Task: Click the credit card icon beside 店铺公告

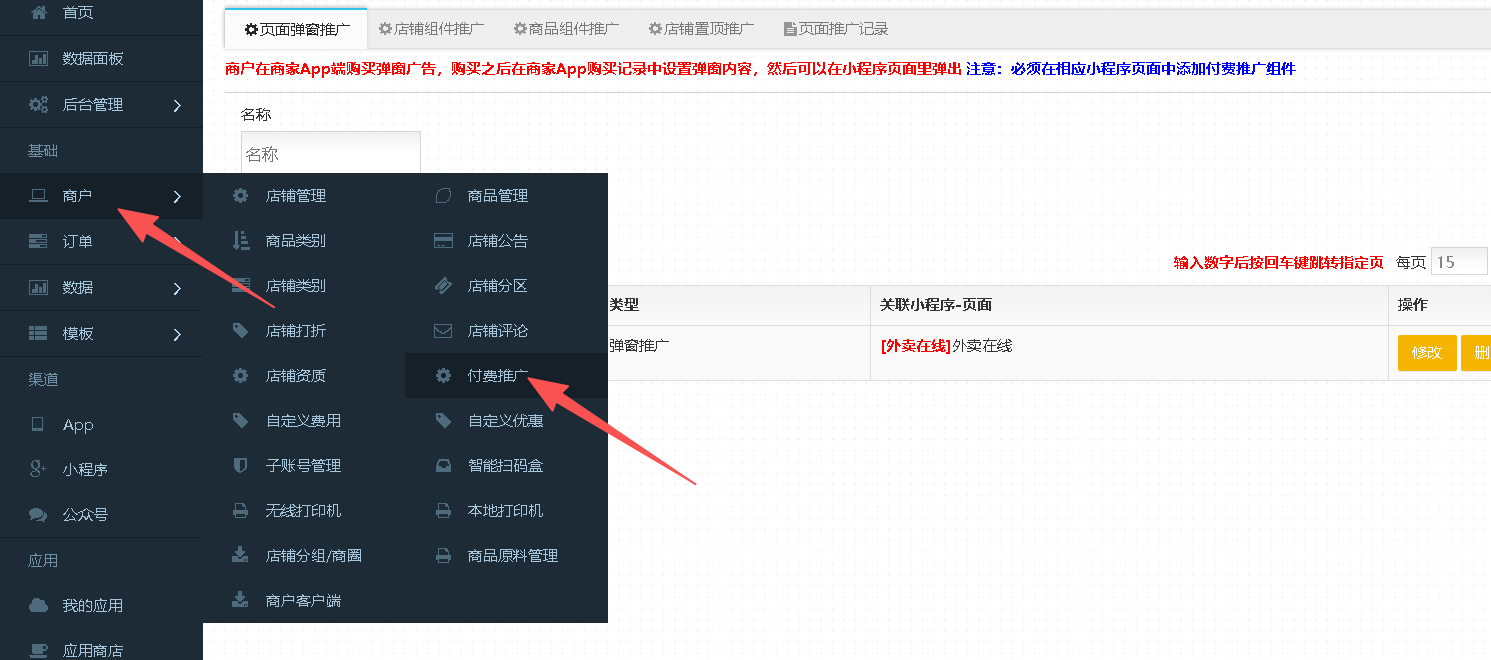Action: click(x=443, y=241)
